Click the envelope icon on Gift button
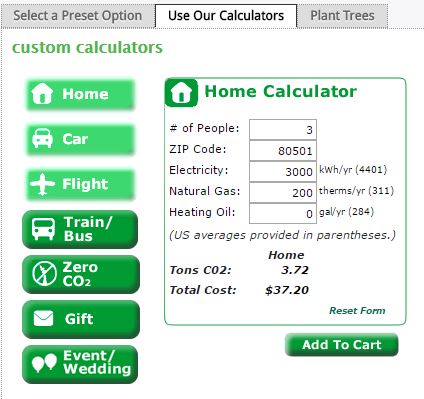Image resolution: width=424 pixels, height=399 pixels. point(43,318)
